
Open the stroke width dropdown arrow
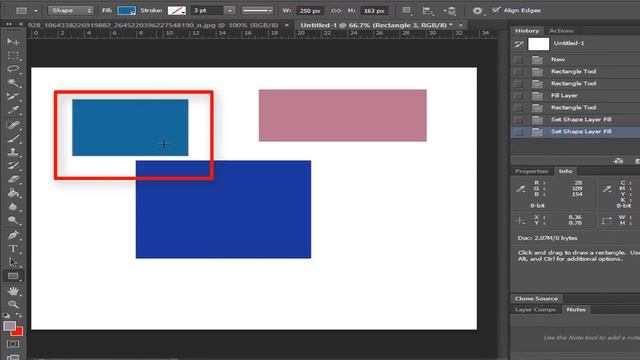coord(230,11)
